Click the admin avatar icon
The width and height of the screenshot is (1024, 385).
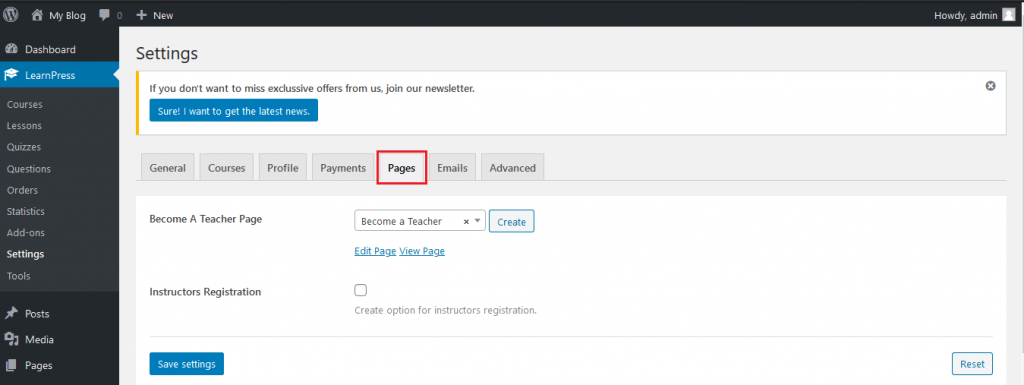1008,15
